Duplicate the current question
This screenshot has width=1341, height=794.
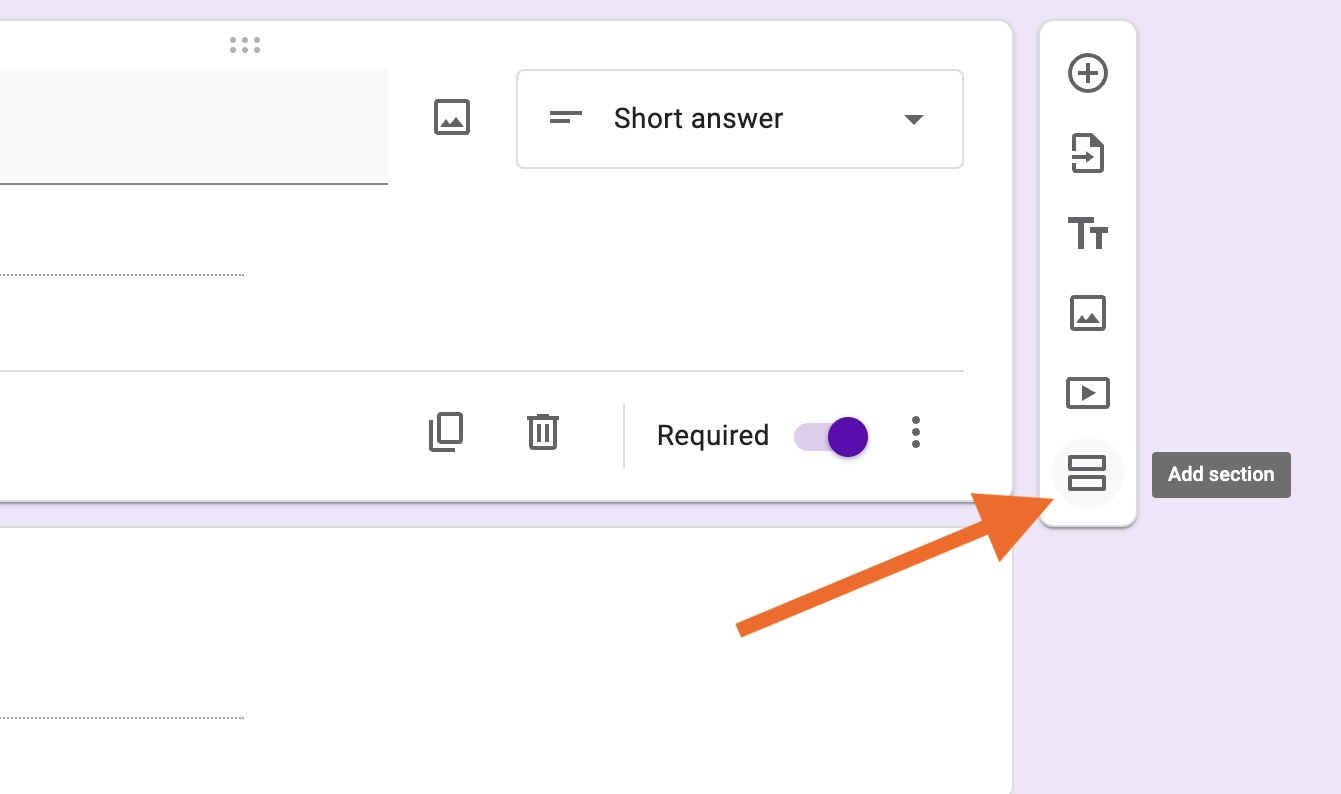(x=446, y=432)
